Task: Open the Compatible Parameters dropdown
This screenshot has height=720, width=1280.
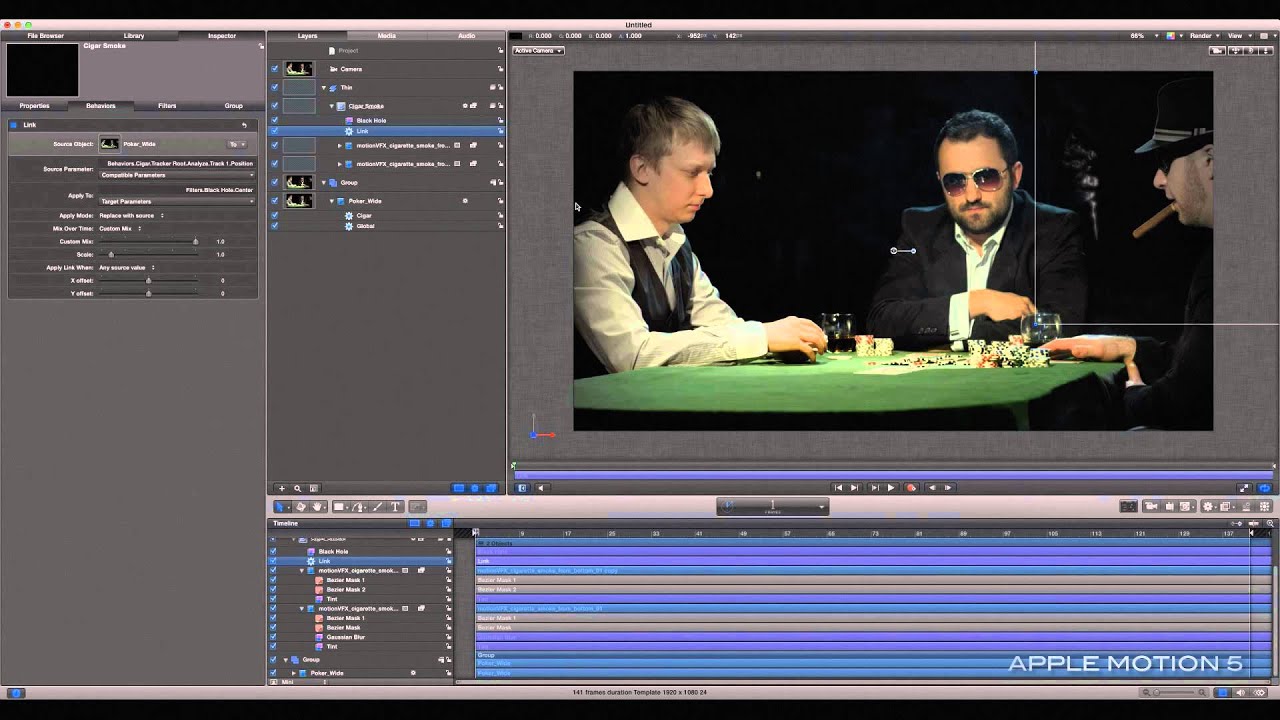Action: [177, 175]
